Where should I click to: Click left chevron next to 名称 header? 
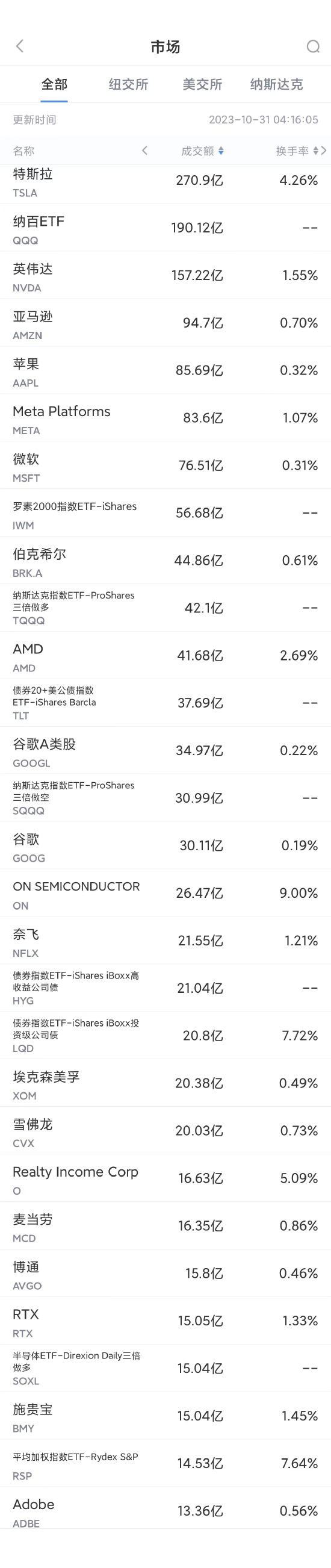coord(144,151)
